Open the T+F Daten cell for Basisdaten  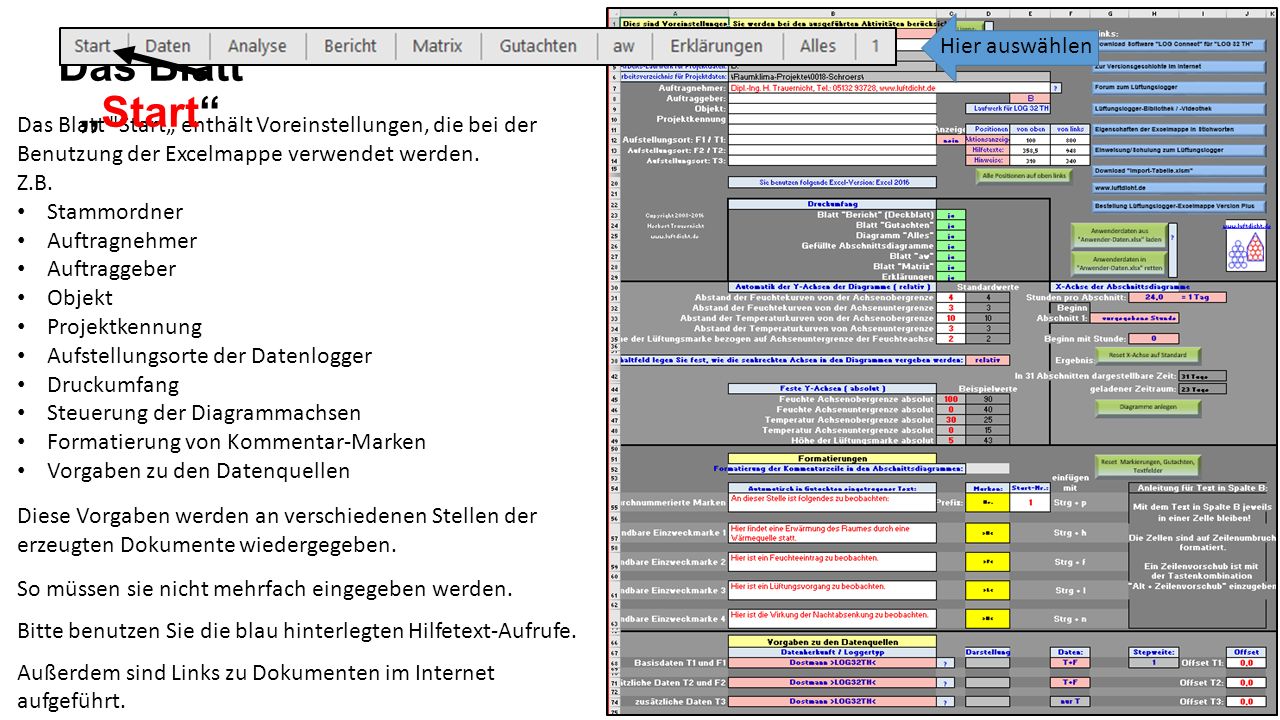tap(1069, 663)
